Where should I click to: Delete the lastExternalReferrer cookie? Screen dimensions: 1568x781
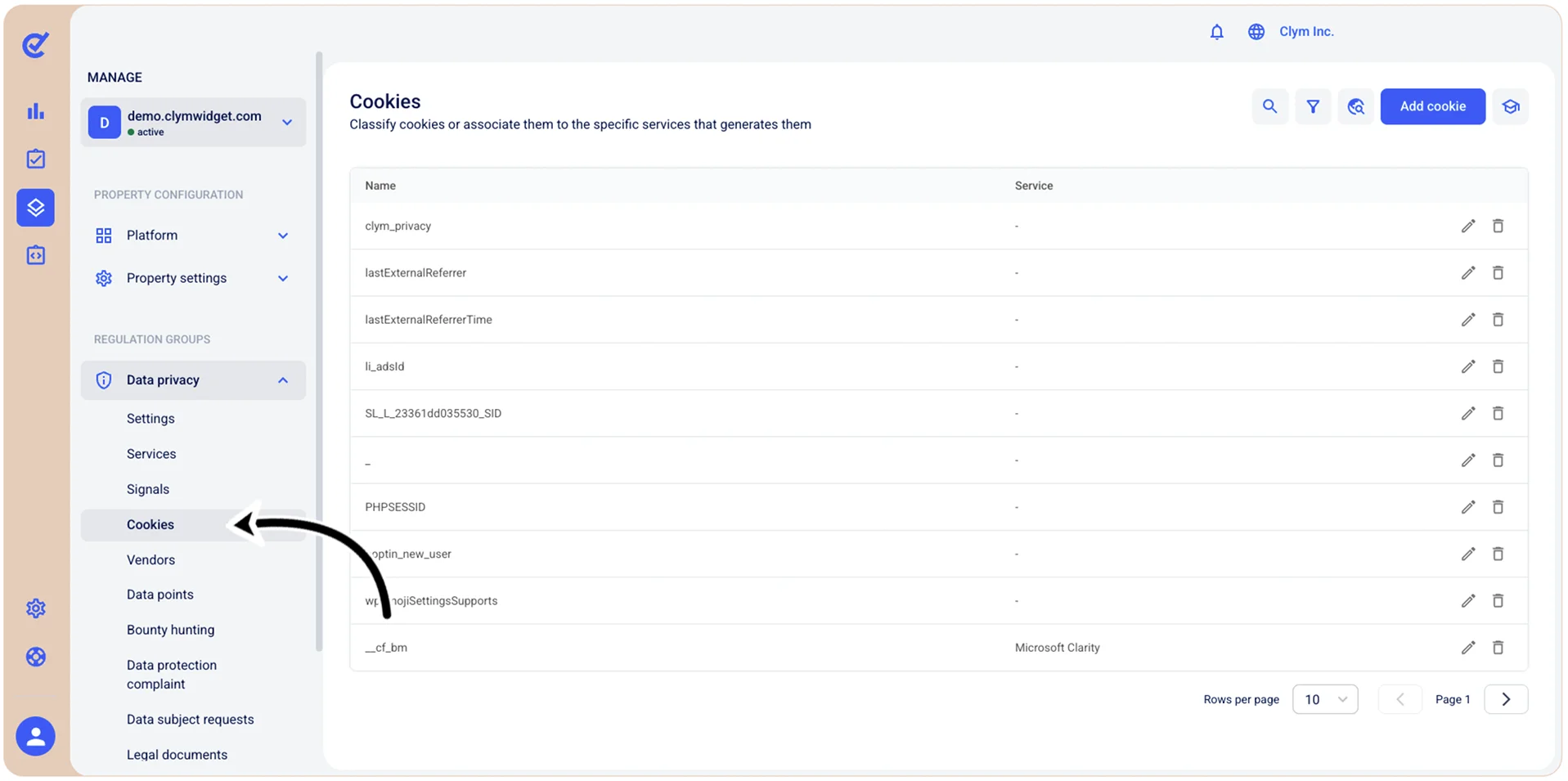coord(1498,272)
